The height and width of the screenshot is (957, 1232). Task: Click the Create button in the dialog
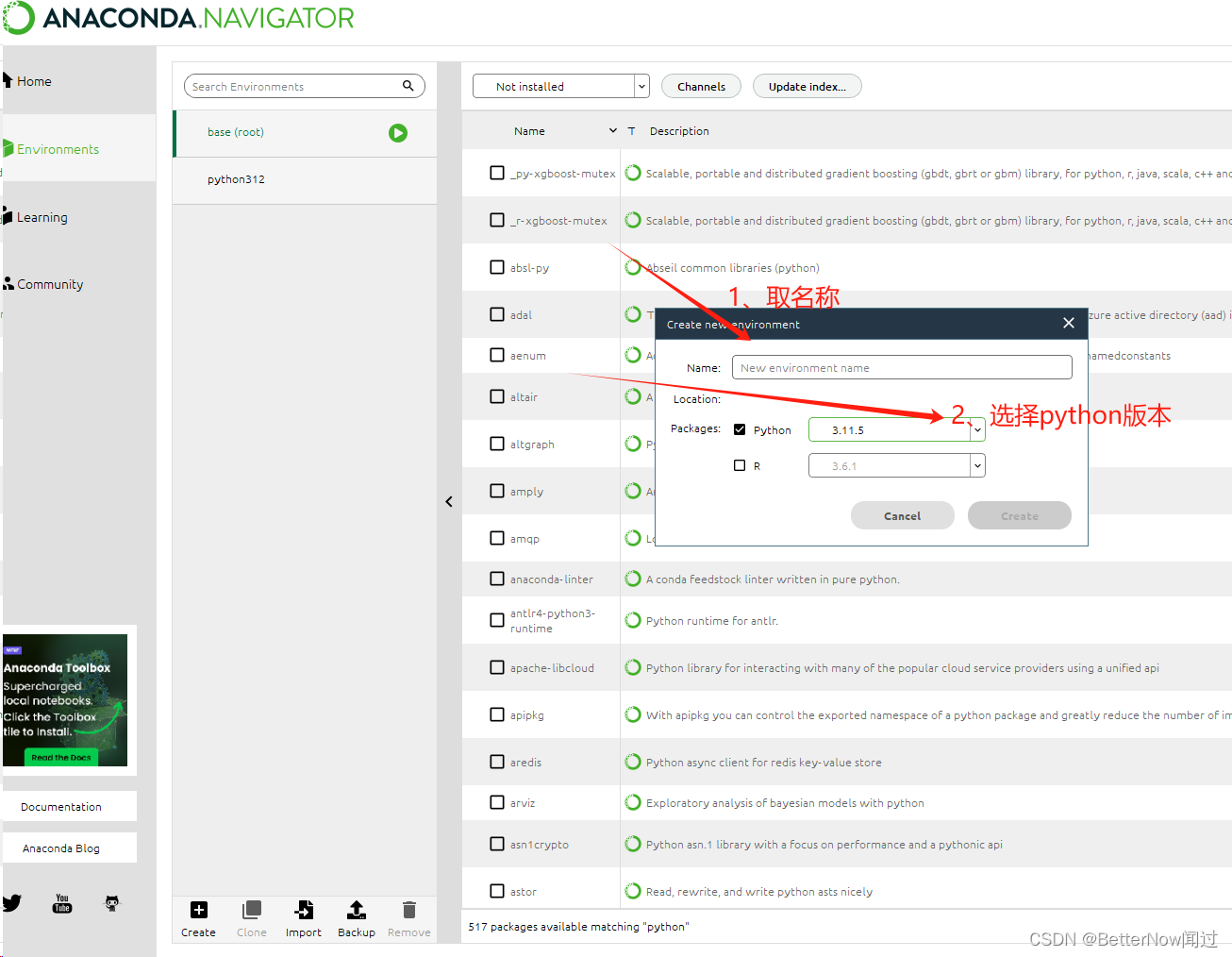click(x=1020, y=515)
